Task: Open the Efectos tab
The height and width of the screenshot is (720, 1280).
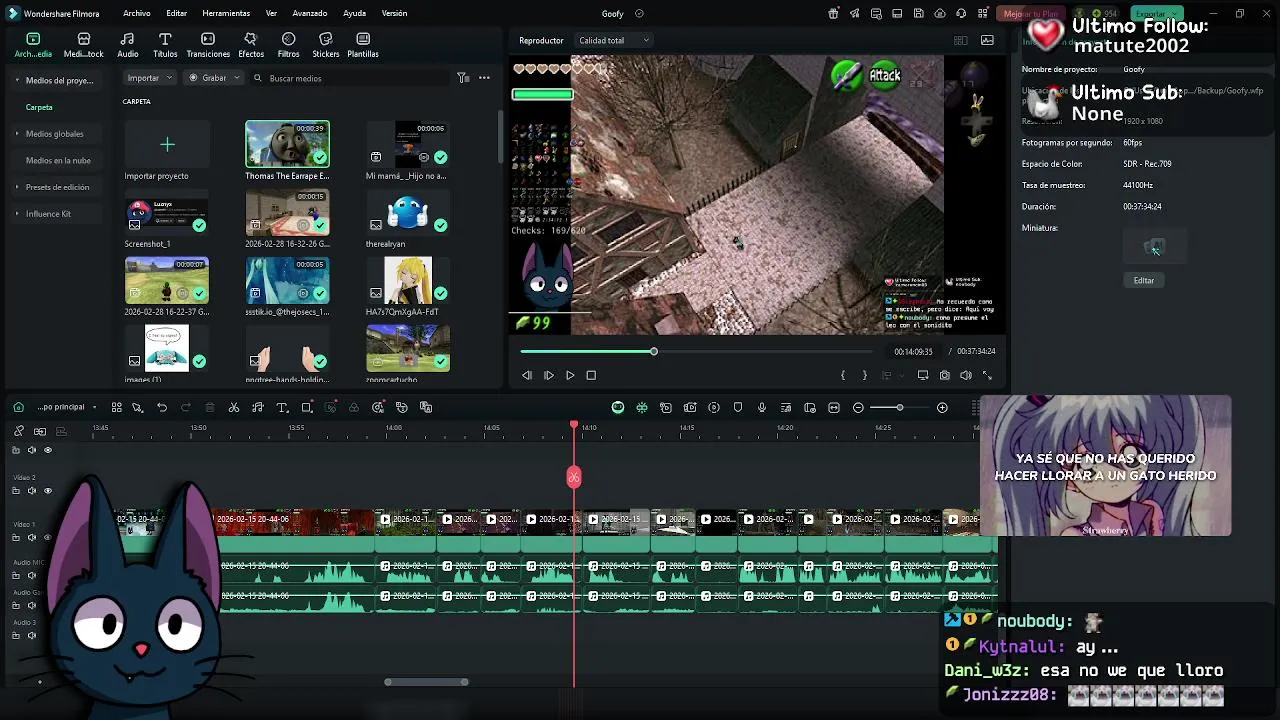Action: coord(251,45)
